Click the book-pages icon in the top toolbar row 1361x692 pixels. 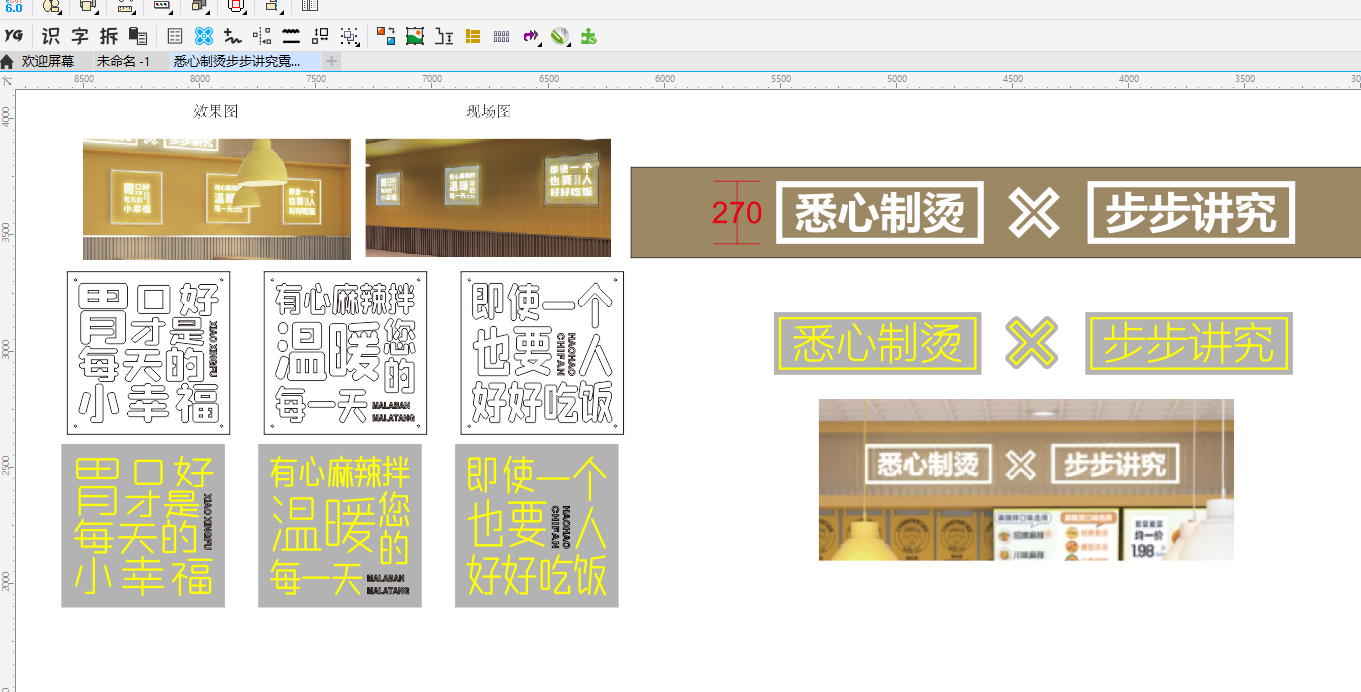point(310,6)
